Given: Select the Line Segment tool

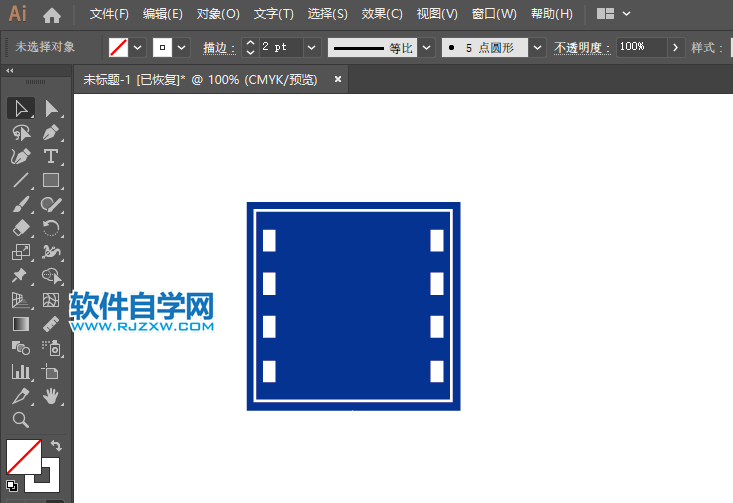Looking at the screenshot, I should 20,181.
